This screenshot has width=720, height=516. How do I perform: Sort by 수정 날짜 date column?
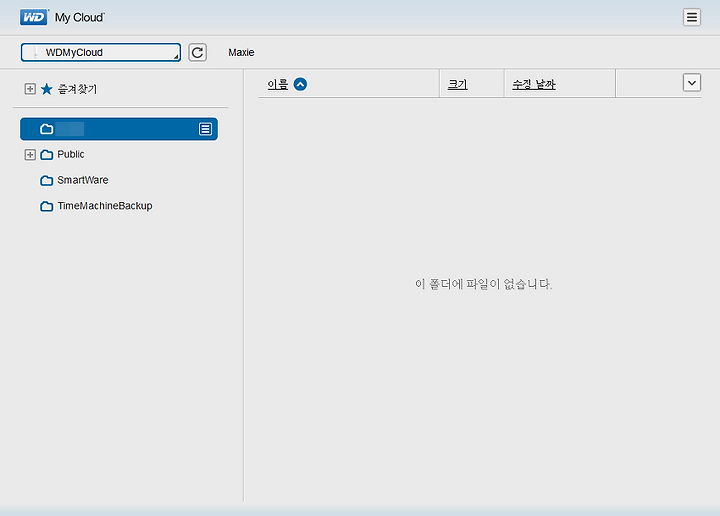coord(534,84)
